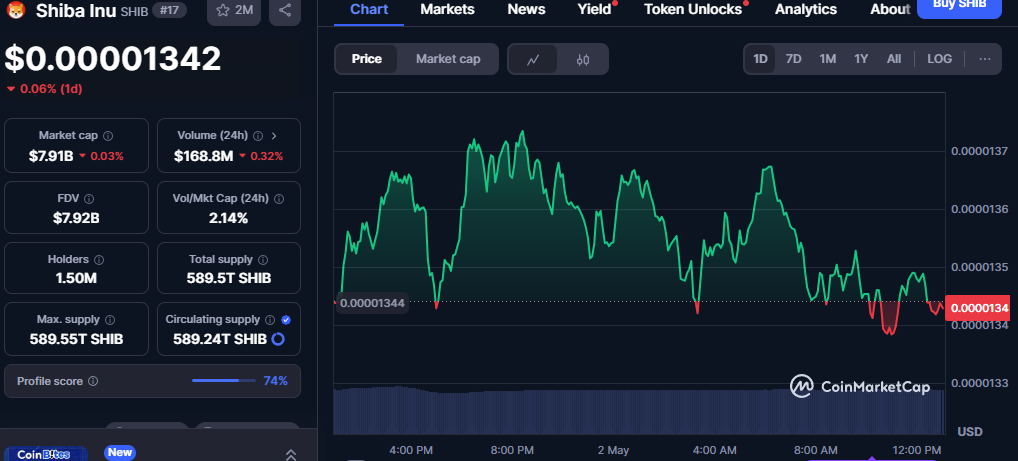Viewport: 1018px width, 461px height.
Task: Click the $7.92B FDV value
Action: pyautogui.click(x=76, y=218)
